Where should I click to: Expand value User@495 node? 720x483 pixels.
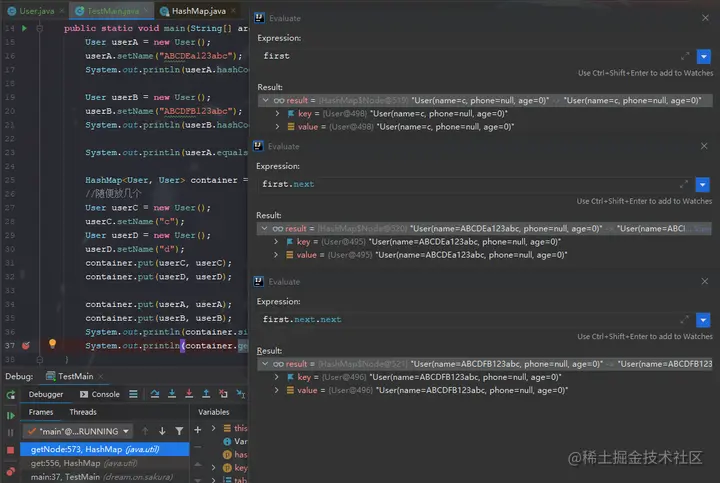276,254
